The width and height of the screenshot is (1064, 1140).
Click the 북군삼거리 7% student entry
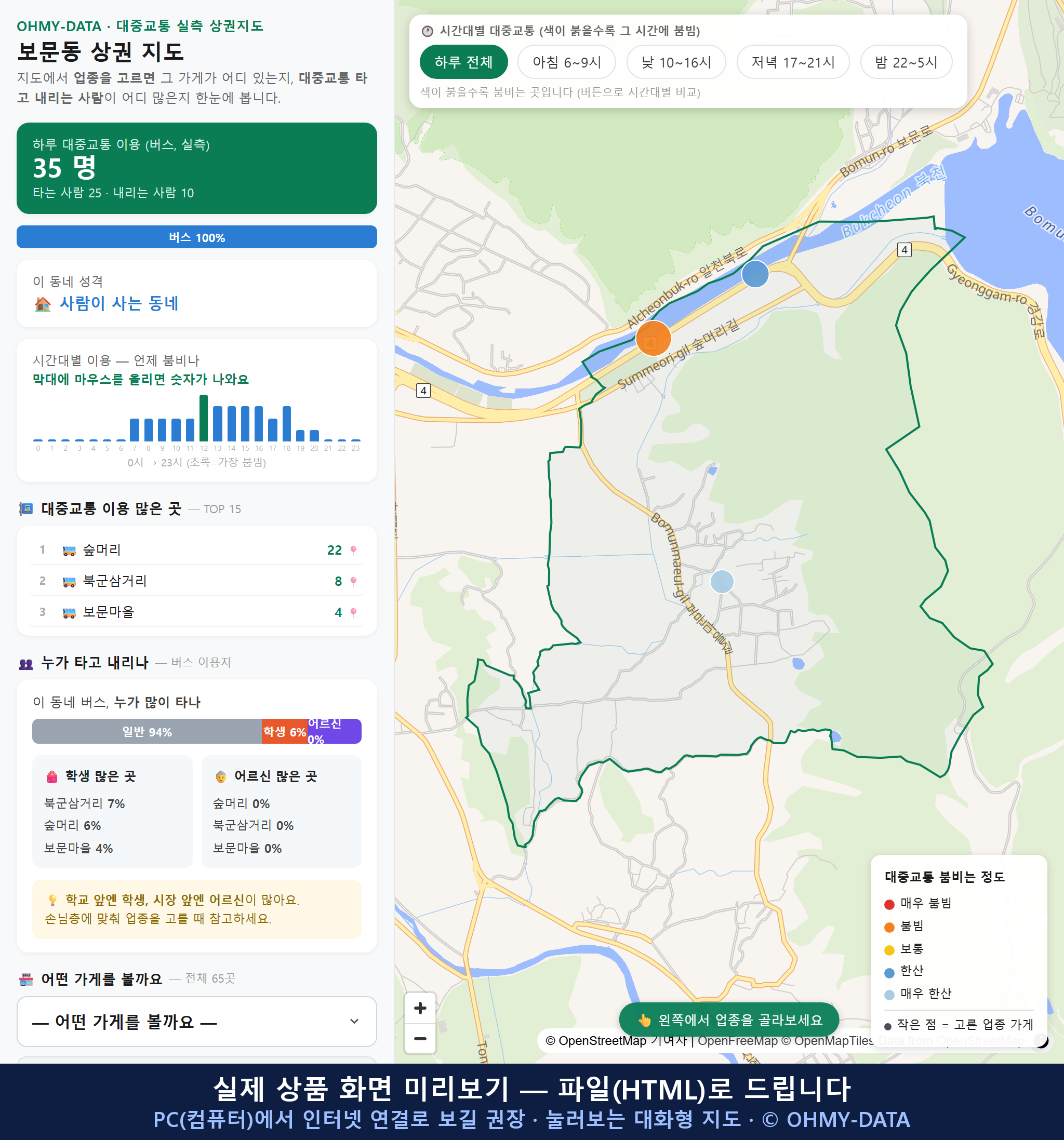[x=84, y=803]
